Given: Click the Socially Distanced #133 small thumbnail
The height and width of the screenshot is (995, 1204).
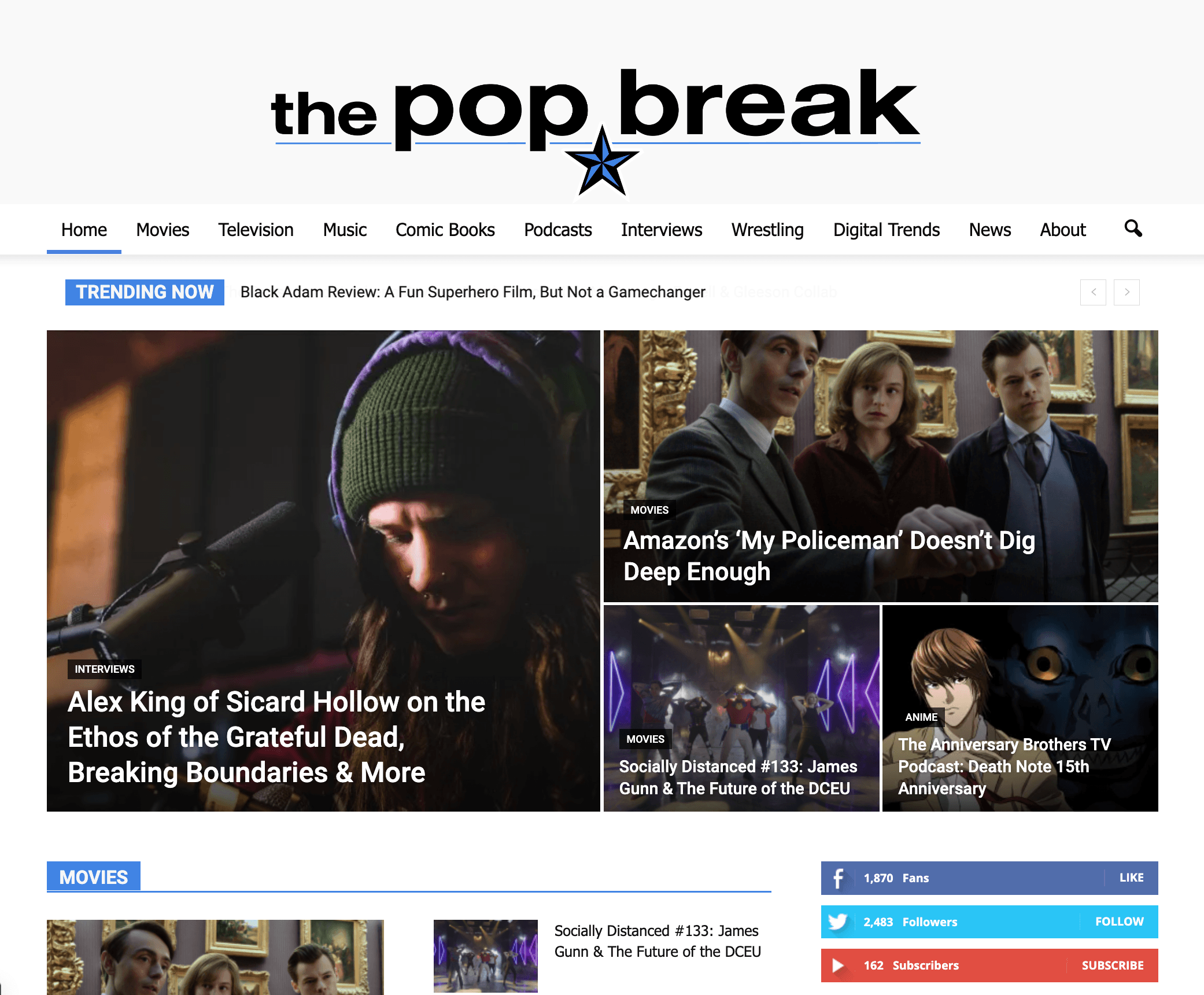Looking at the screenshot, I should (x=485, y=956).
